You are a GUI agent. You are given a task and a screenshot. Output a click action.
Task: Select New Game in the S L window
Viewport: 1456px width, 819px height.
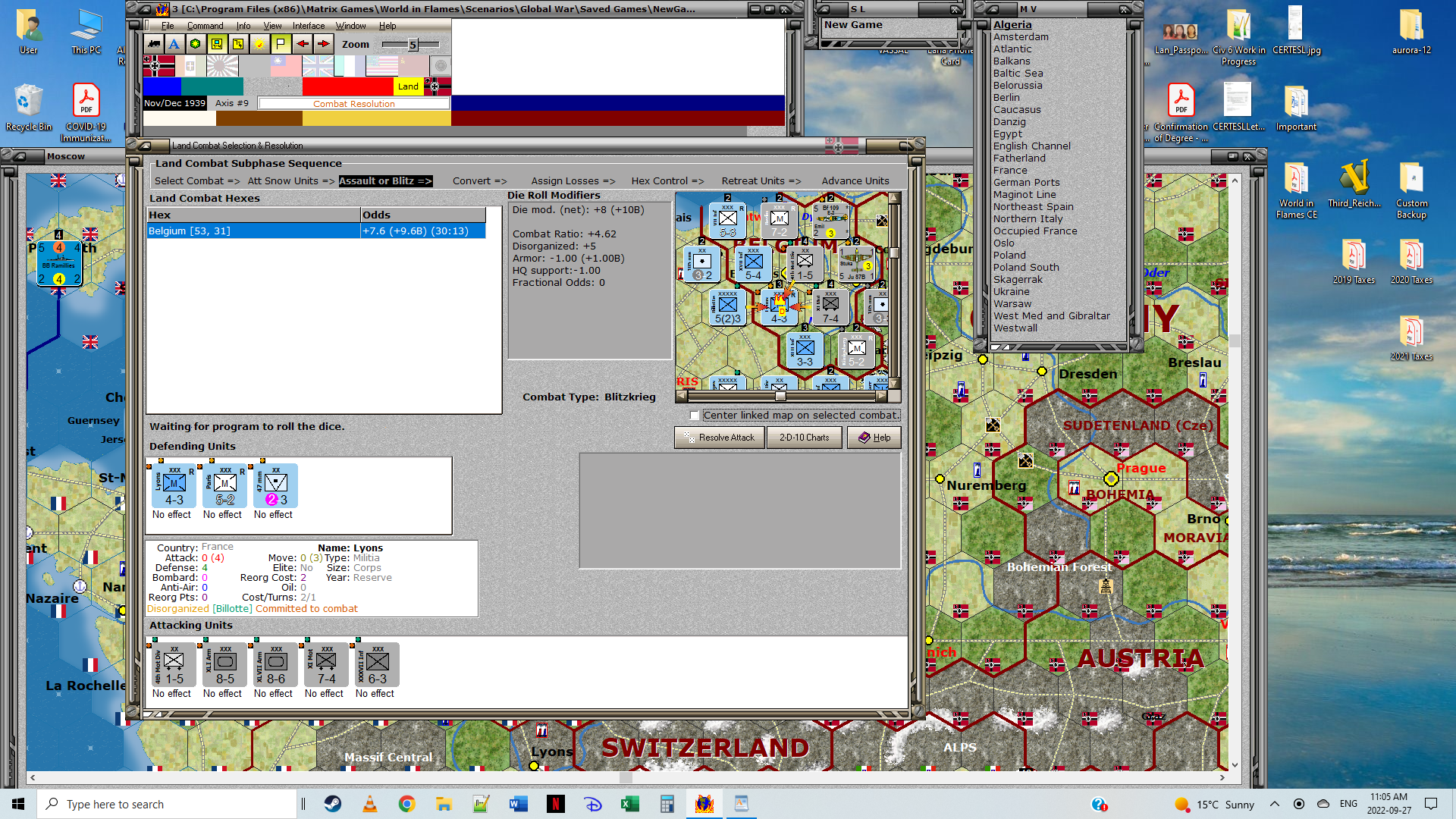pos(853,25)
